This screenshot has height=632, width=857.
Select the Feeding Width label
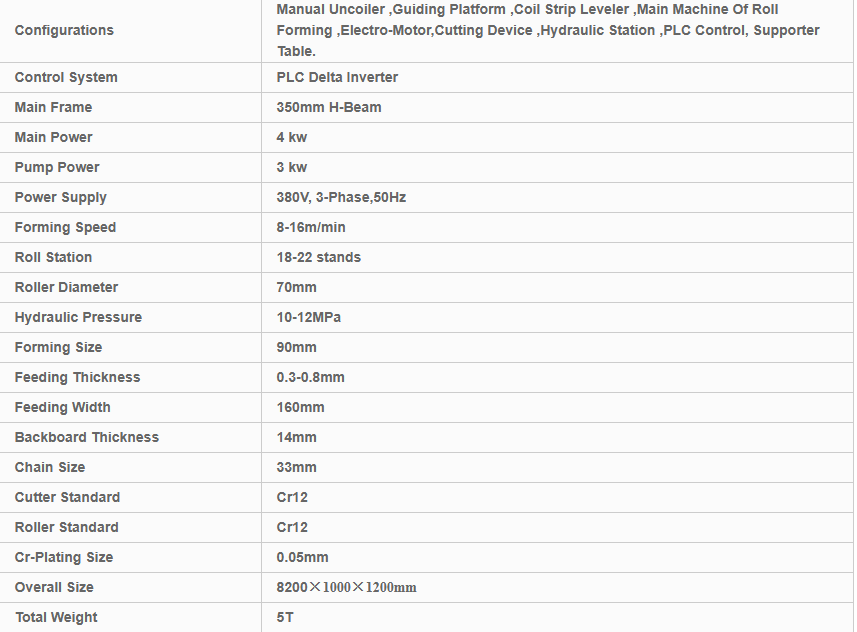[62, 407]
